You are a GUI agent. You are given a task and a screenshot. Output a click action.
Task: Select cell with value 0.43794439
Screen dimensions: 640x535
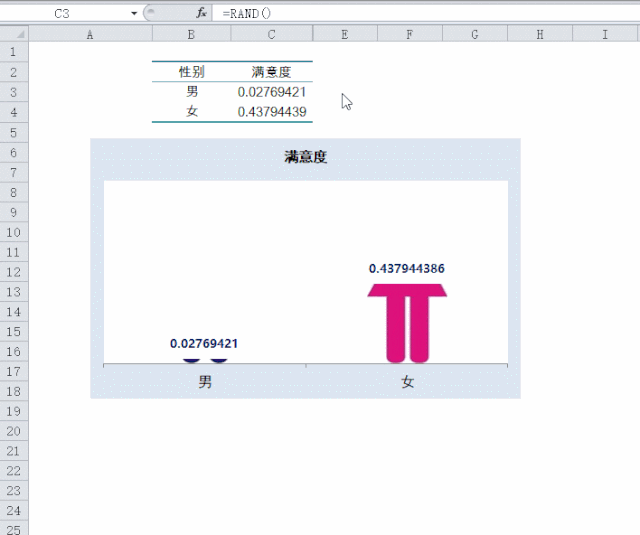[x=271, y=112]
